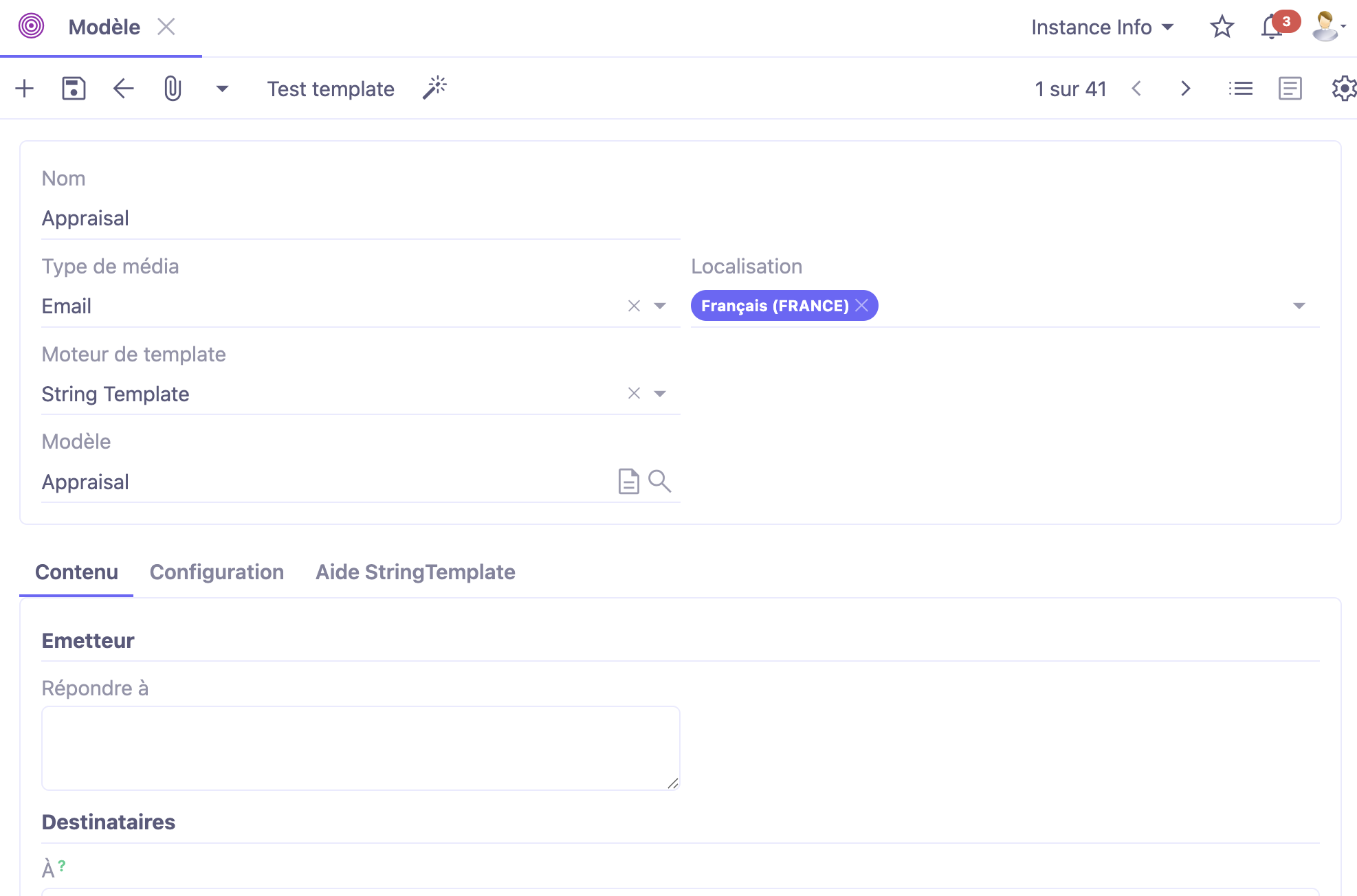Clear the Email media type selection
The image size is (1357, 896).
click(x=633, y=306)
